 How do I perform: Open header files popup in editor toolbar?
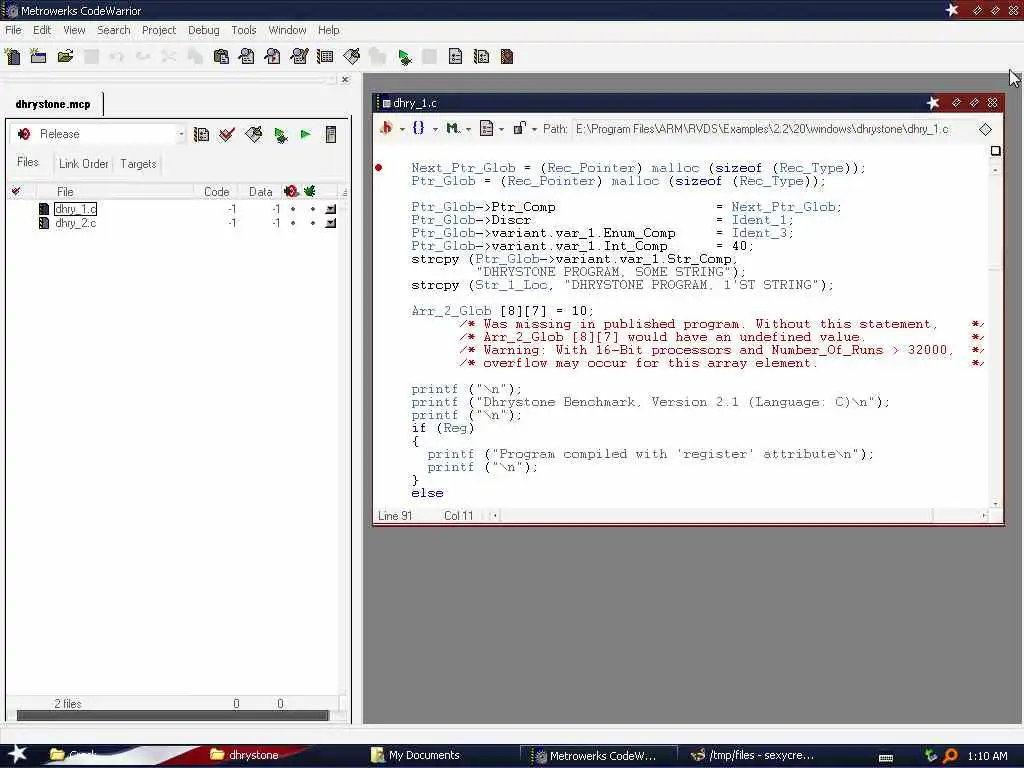pyautogui.click(x=386, y=128)
